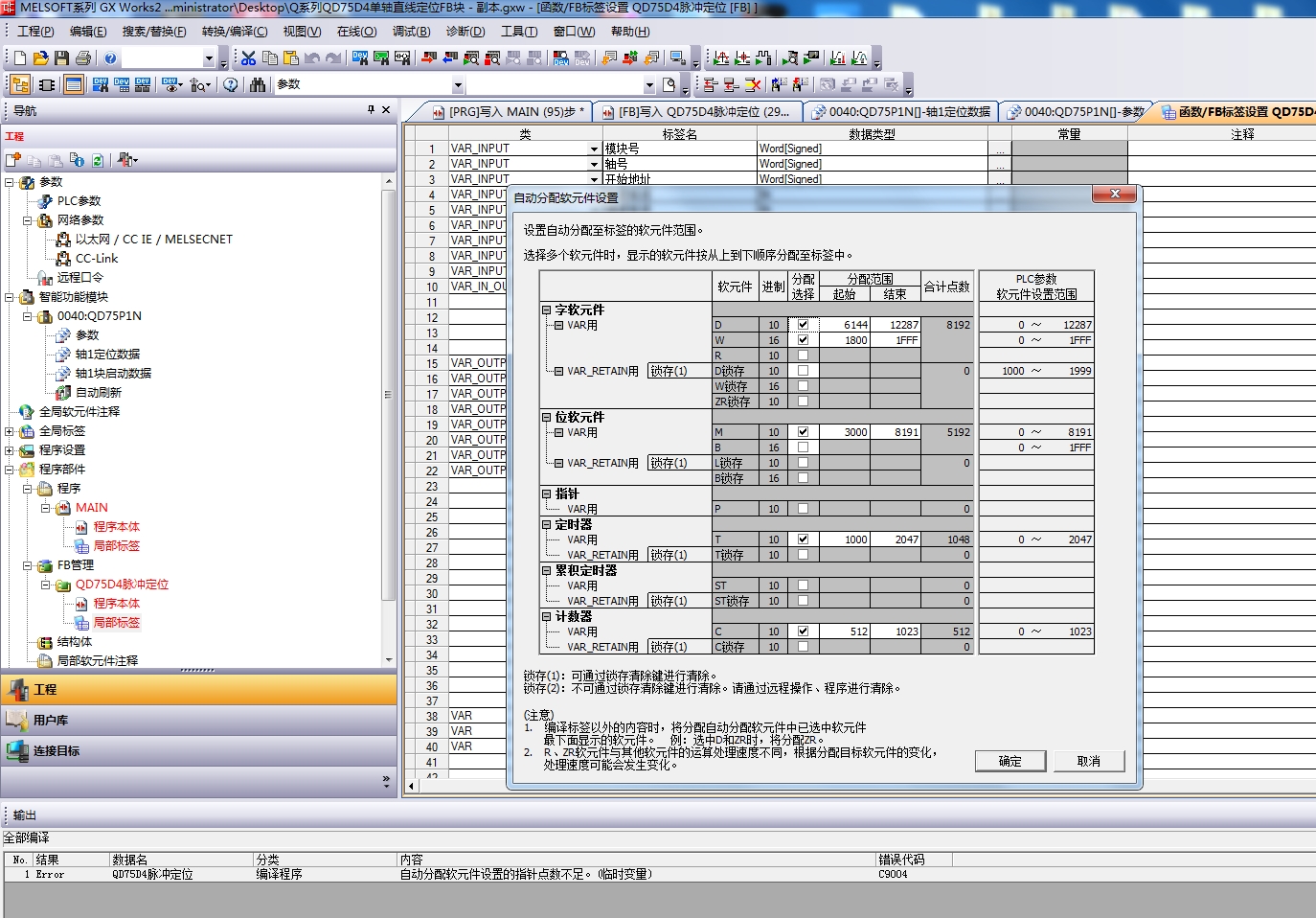Screen dimensions: 1316x918
Task: Open the 在线(O) menu
Action: [x=356, y=32]
